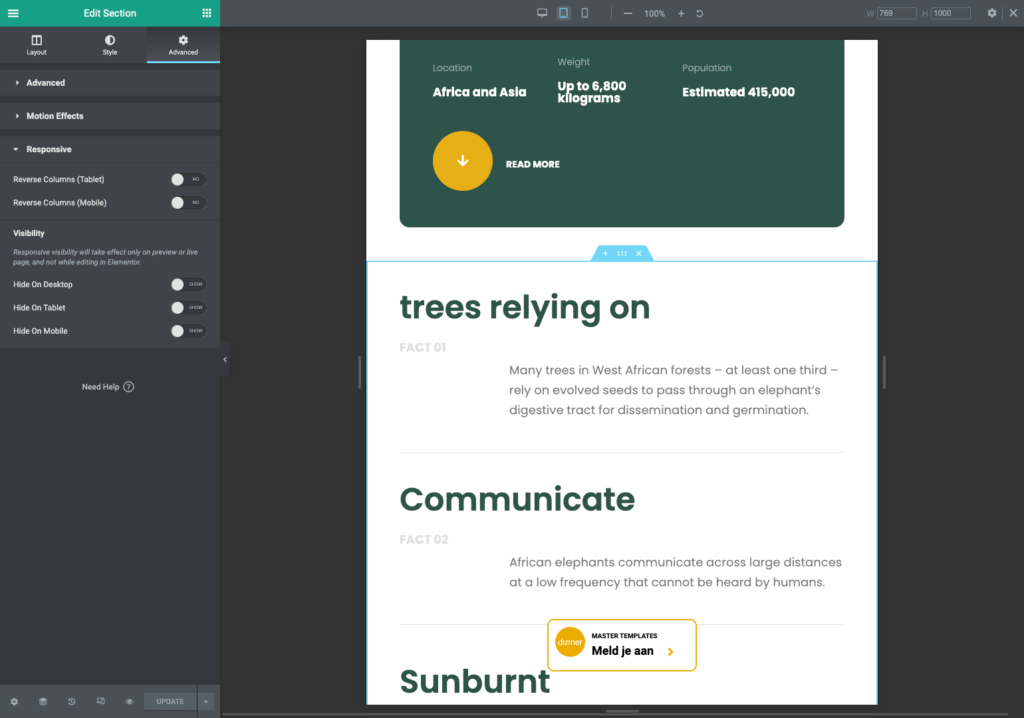Image resolution: width=1024 pixels, height=718 pixels.
Task: Click the preview changes eye icon
Action: click(x=129, y=701)
